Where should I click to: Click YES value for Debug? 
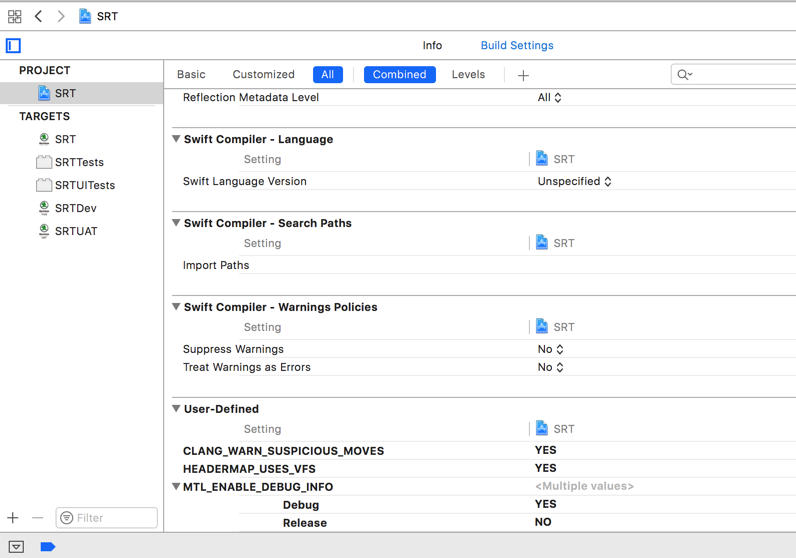click(545, 504)
